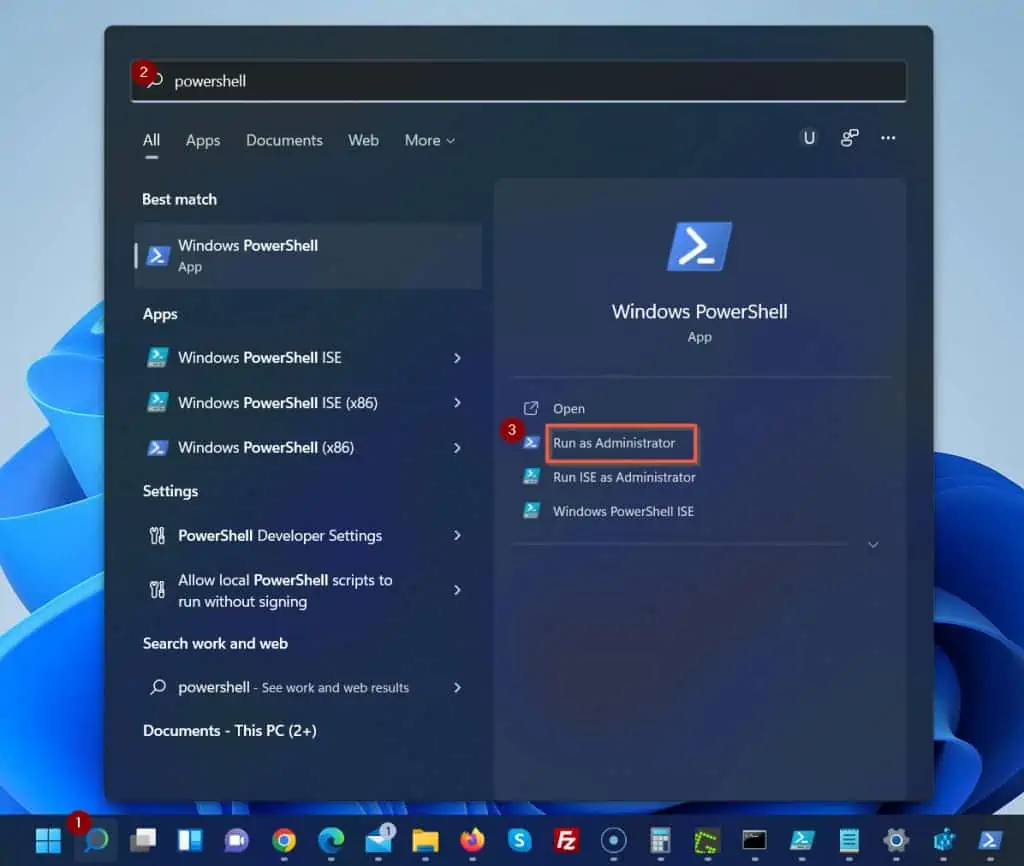The width and height of the screenshot is (1024, 866).
Task: Expand the More filter dropdown
Action: [429, 141]
